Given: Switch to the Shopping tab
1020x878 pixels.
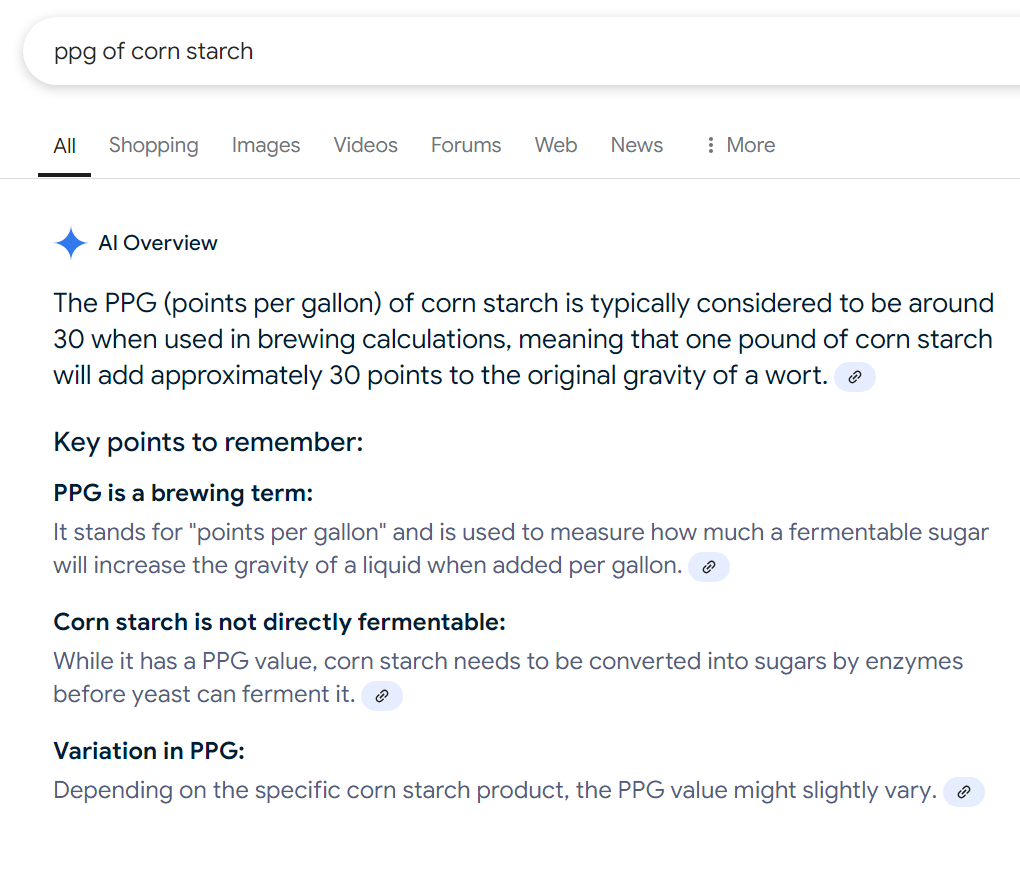Looking at the screenshot, I should [x=154, y=145].
